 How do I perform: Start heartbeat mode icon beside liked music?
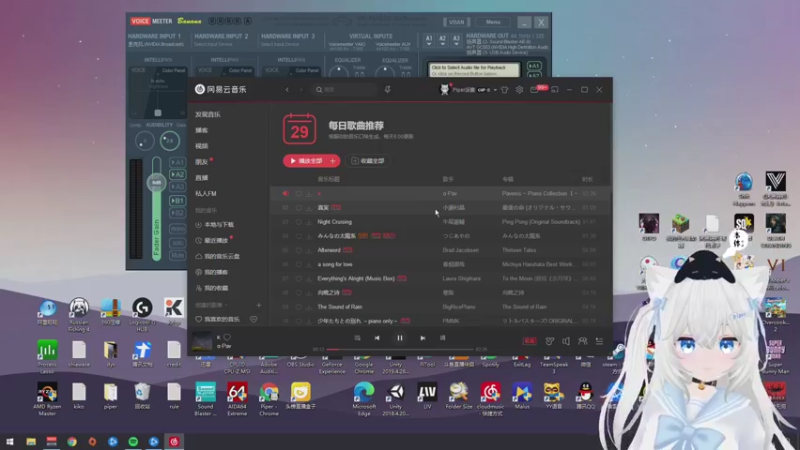click(254, 319)
